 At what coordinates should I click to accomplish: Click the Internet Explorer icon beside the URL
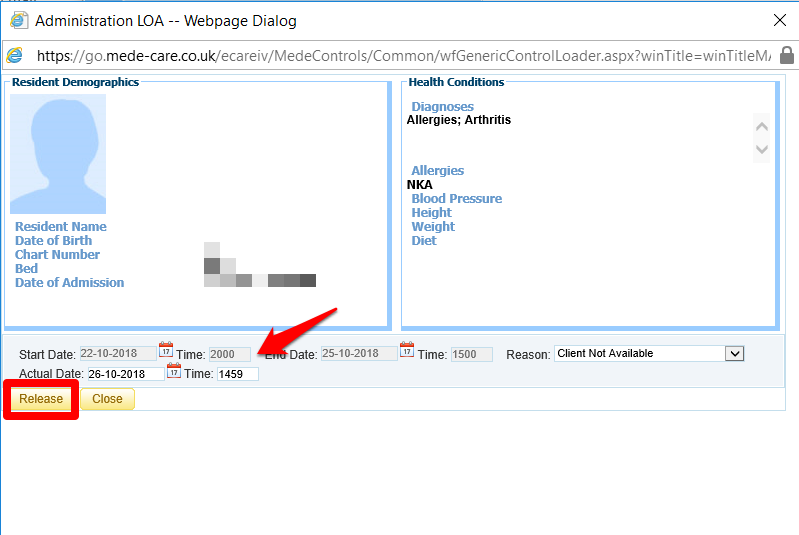tap(15, 56)
